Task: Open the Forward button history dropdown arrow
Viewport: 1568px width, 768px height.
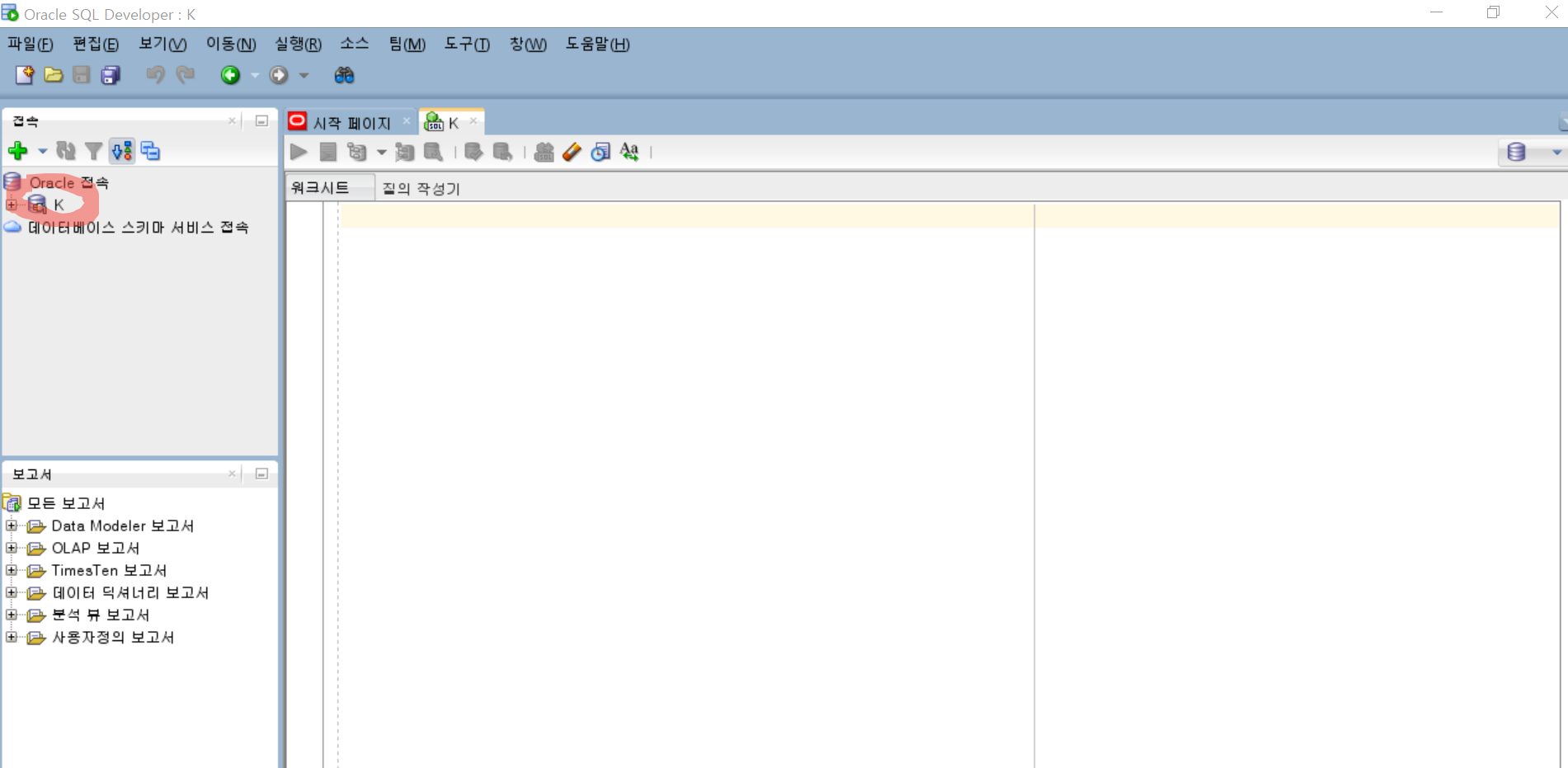Action: pos(304,75)
